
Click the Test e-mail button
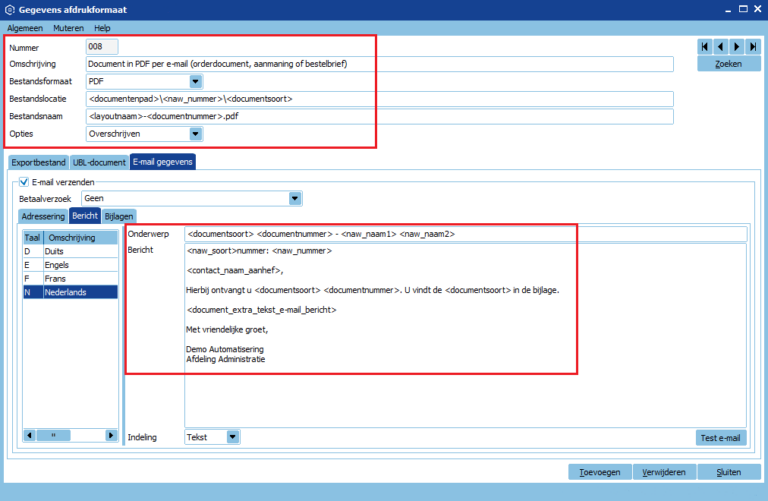[x=721, y=437]
